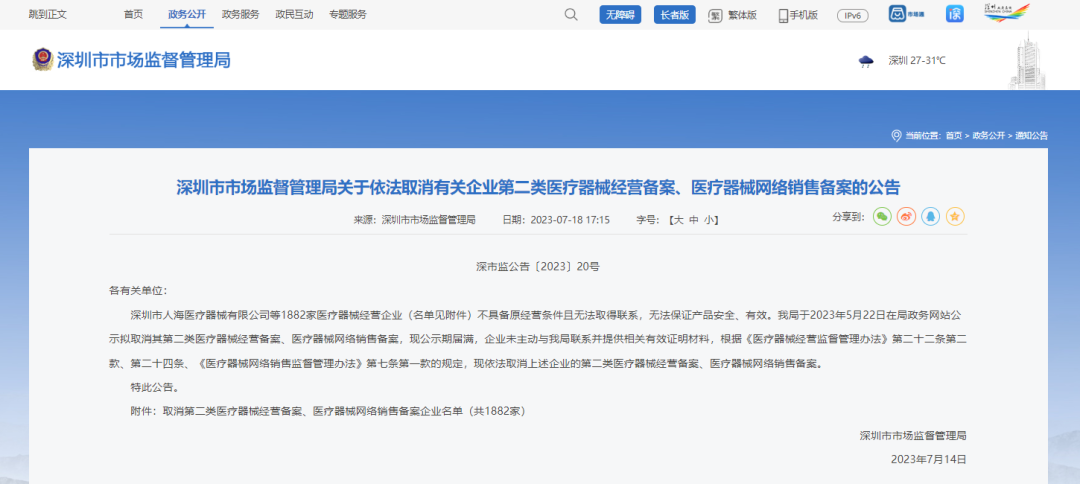Switch to 长者版 elderly mode
Screen dimensions: 1080x484
coord(675,15)
